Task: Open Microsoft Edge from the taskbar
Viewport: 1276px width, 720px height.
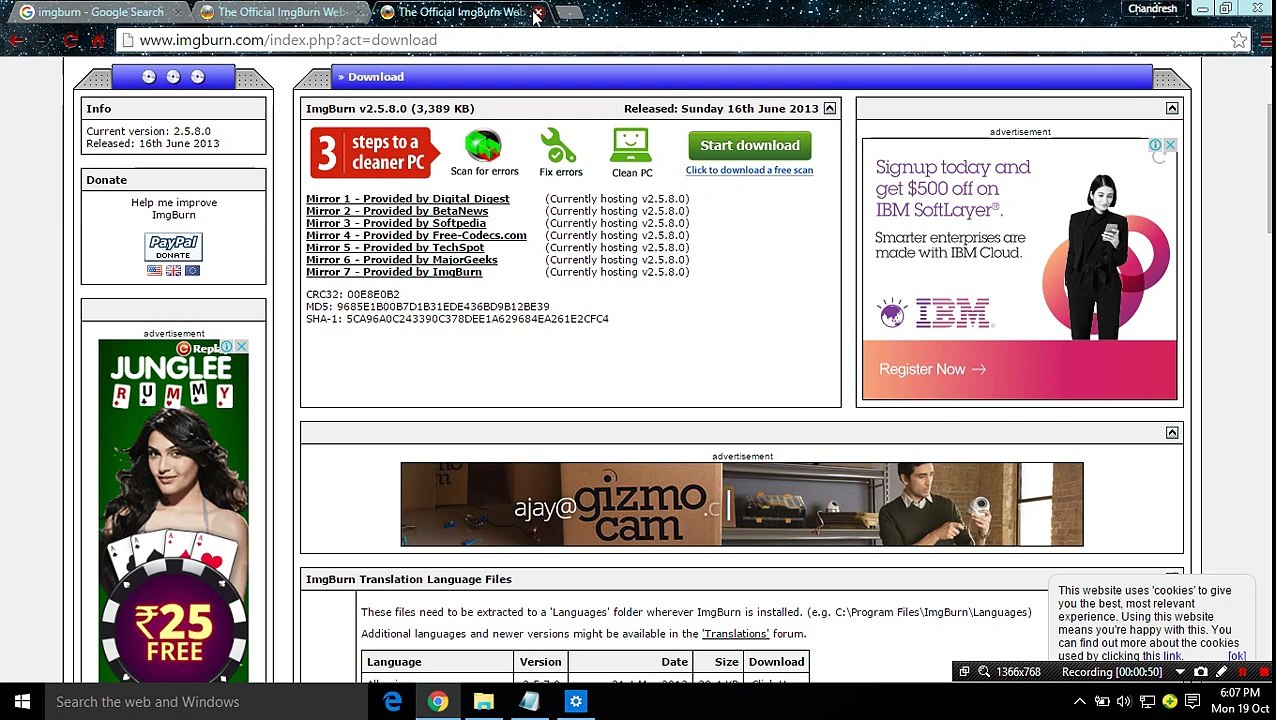Action: pyautogui.click(x=392, y=702)
